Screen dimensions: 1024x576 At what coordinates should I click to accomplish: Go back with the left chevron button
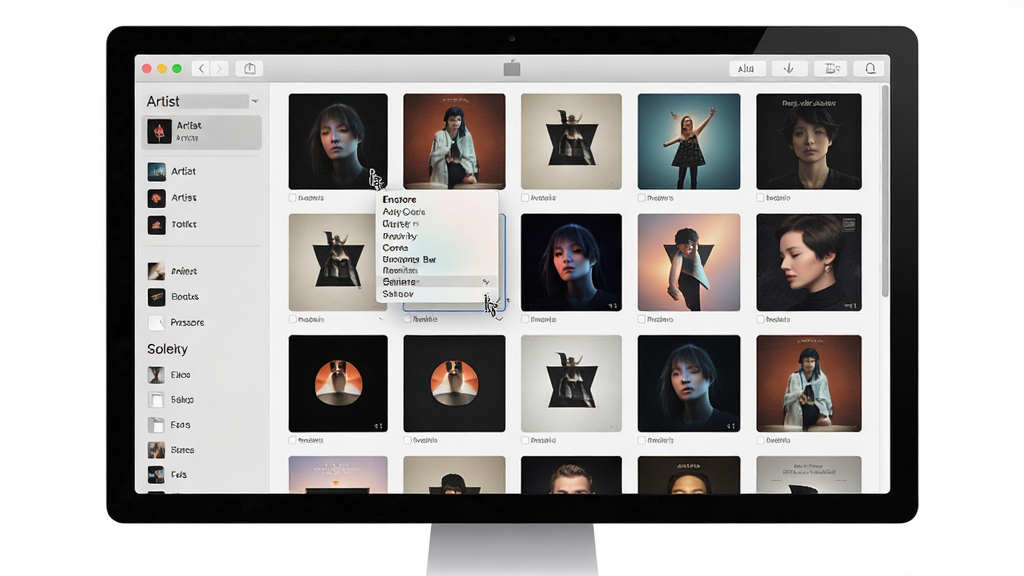(201, 69)
